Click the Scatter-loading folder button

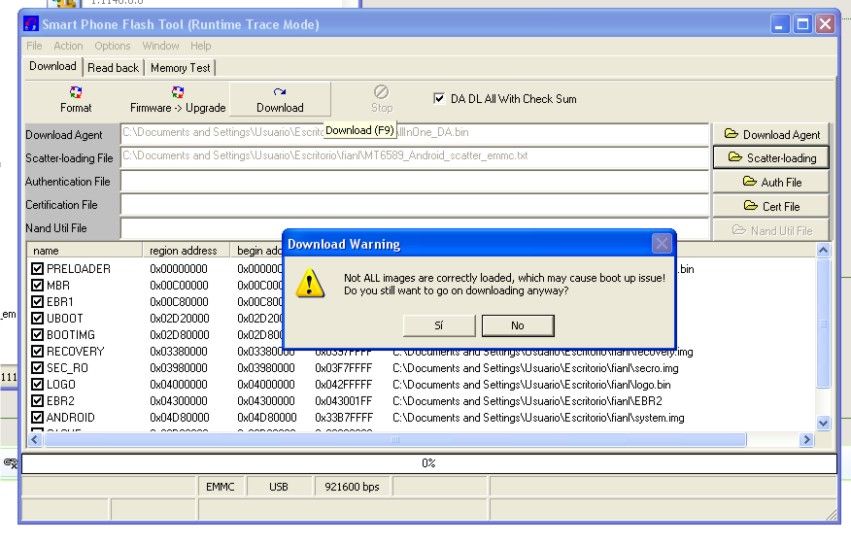point(771,157)
